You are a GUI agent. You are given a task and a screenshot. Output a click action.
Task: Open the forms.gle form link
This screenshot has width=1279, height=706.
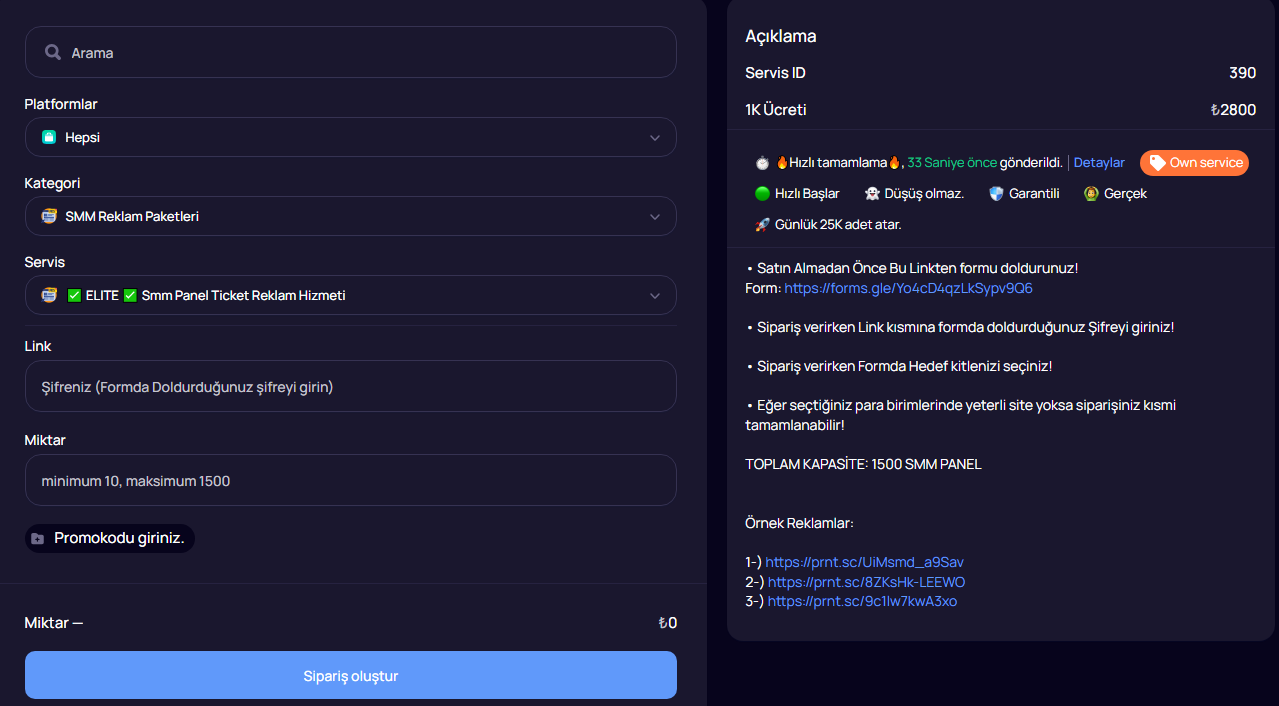[908, 288]
